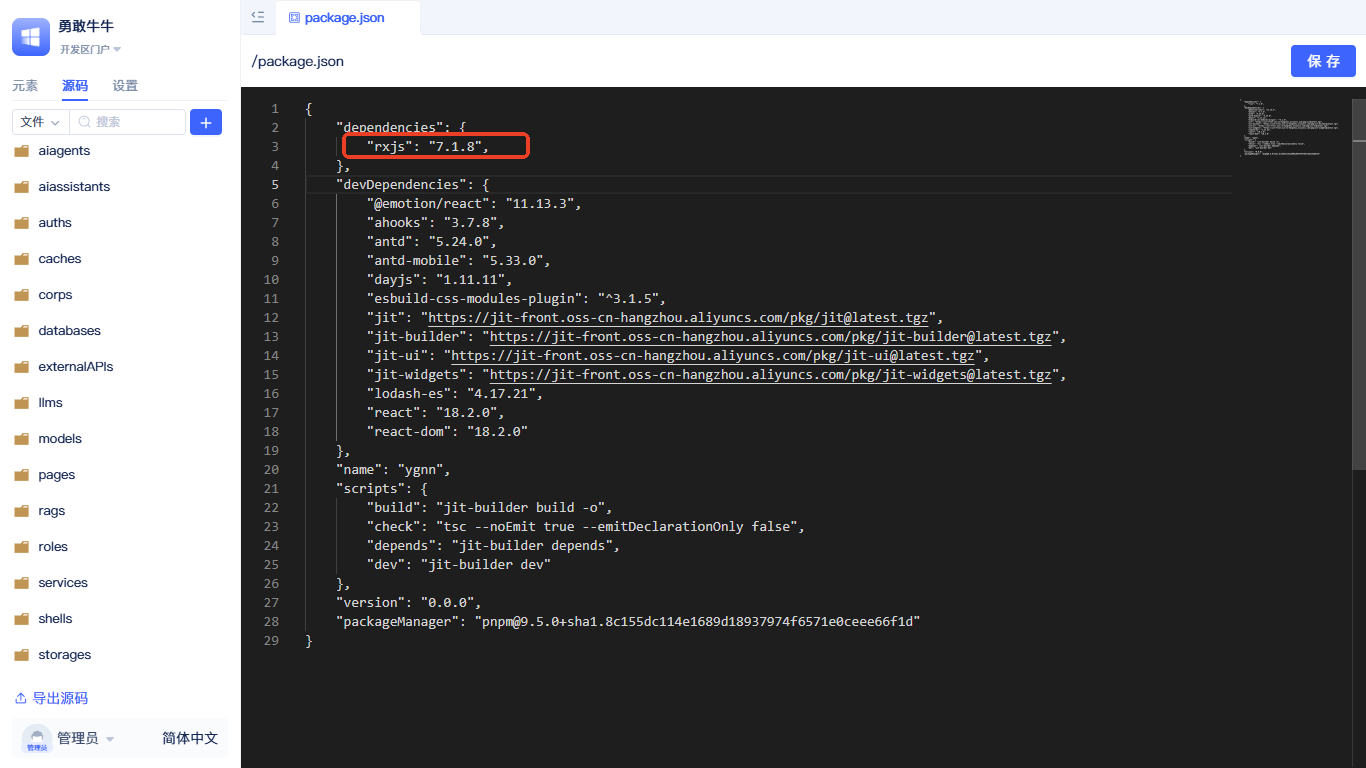Image resolution: width=1366 pixels, height=768 pixels.
Task: Click the search magnifier icon
Action: pyautogui.click(x=85, y=122)
